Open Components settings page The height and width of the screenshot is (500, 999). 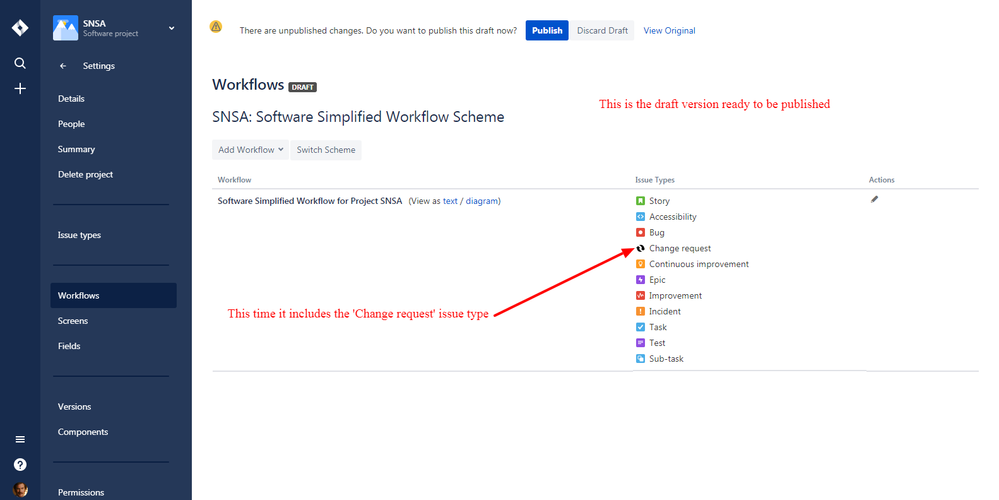point(83,432)
